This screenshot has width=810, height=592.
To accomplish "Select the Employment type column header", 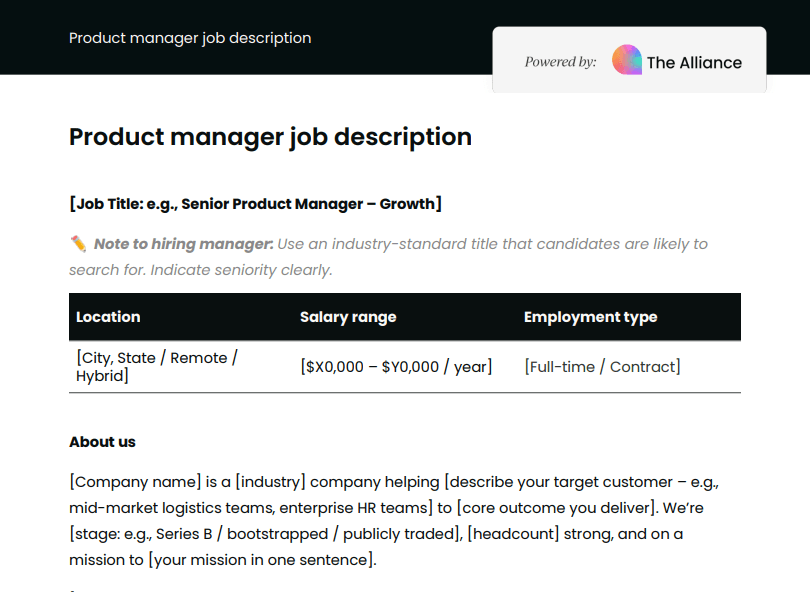I will (590, 317).
